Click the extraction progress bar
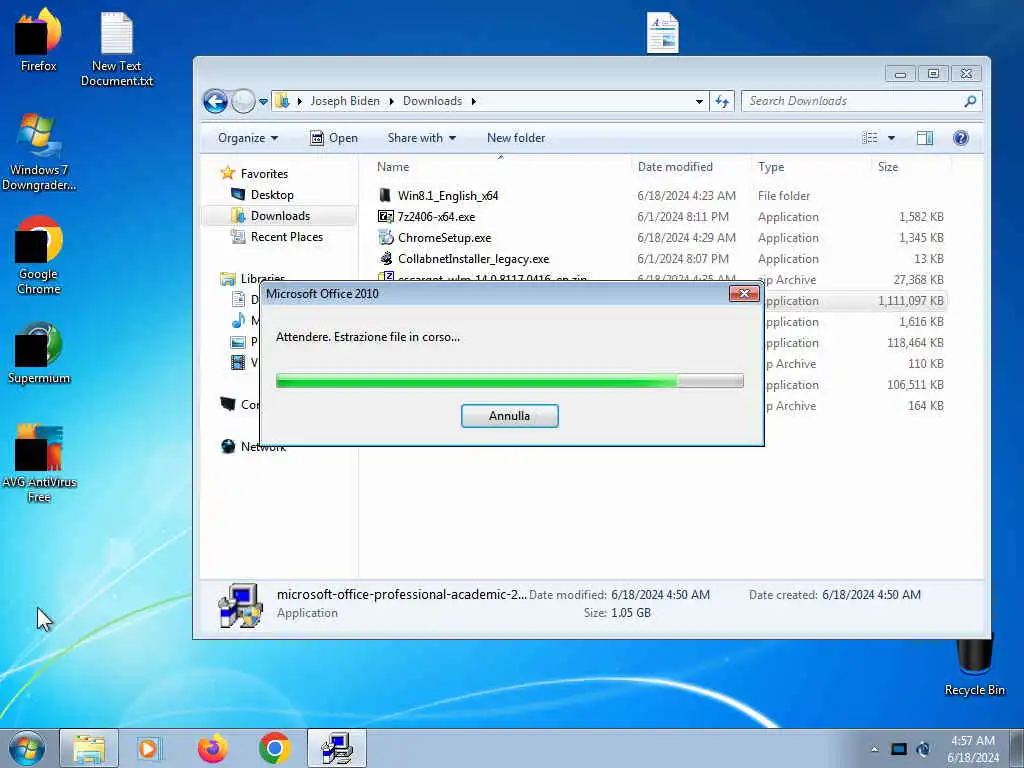 point(509,381)
